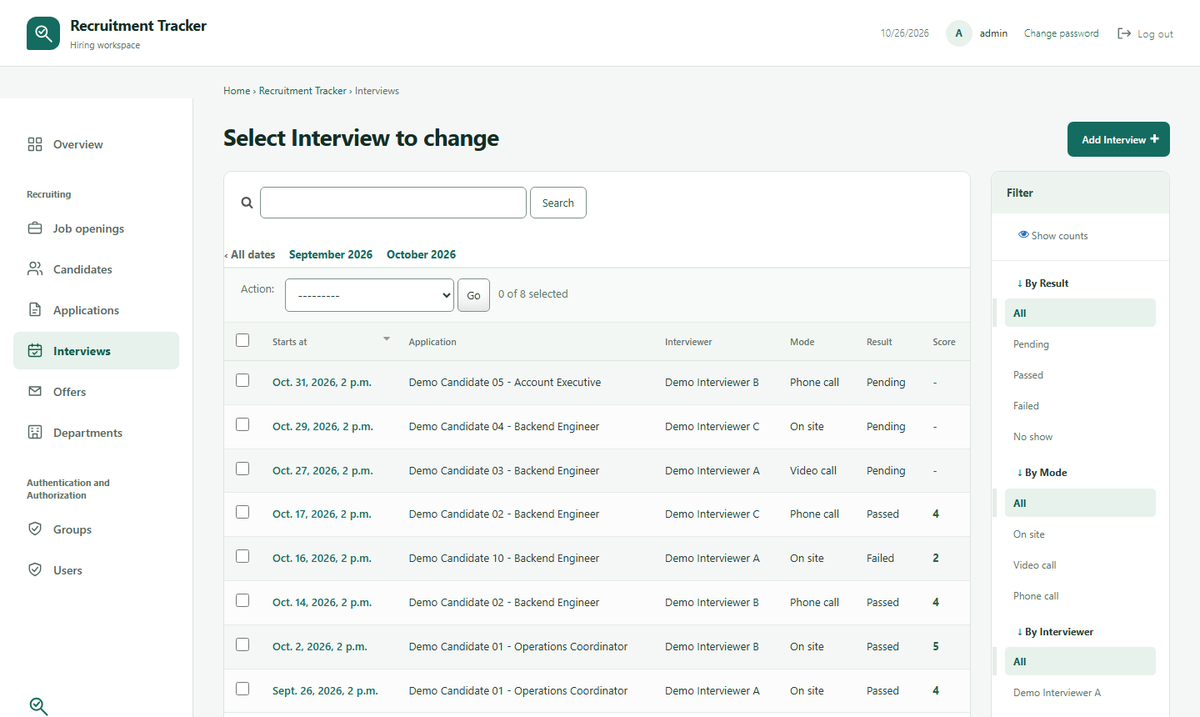Filter results by Passed
The image size is (1200, 717).
[1028, 375]
